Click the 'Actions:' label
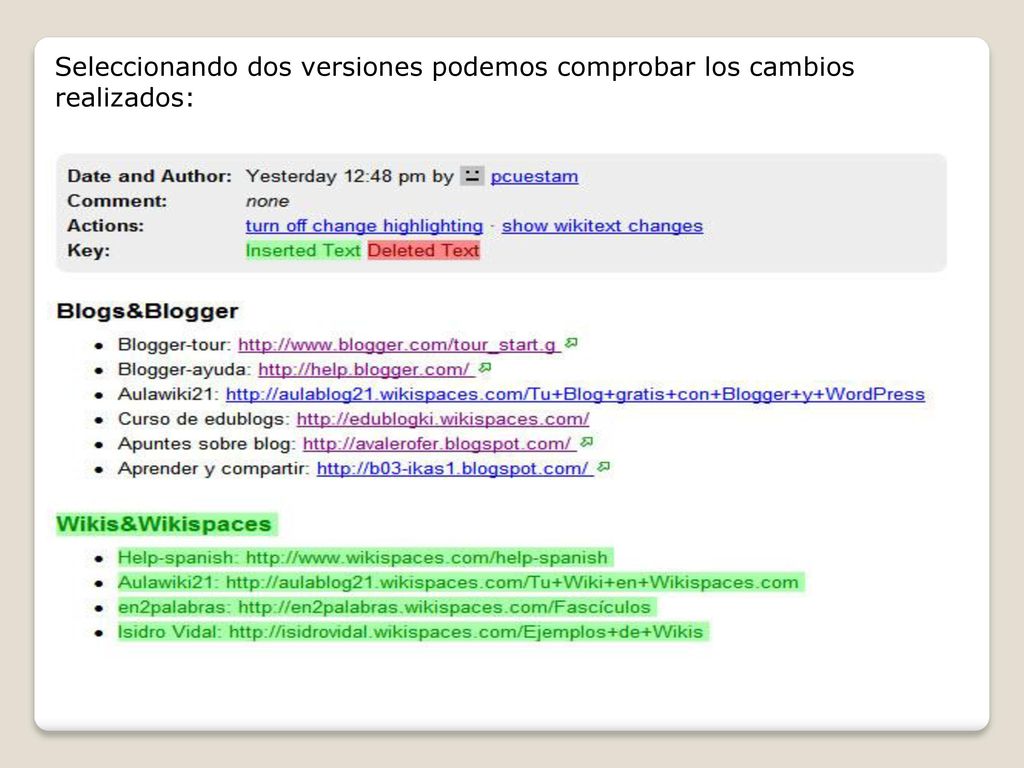1024x768 pixels. 106,226
